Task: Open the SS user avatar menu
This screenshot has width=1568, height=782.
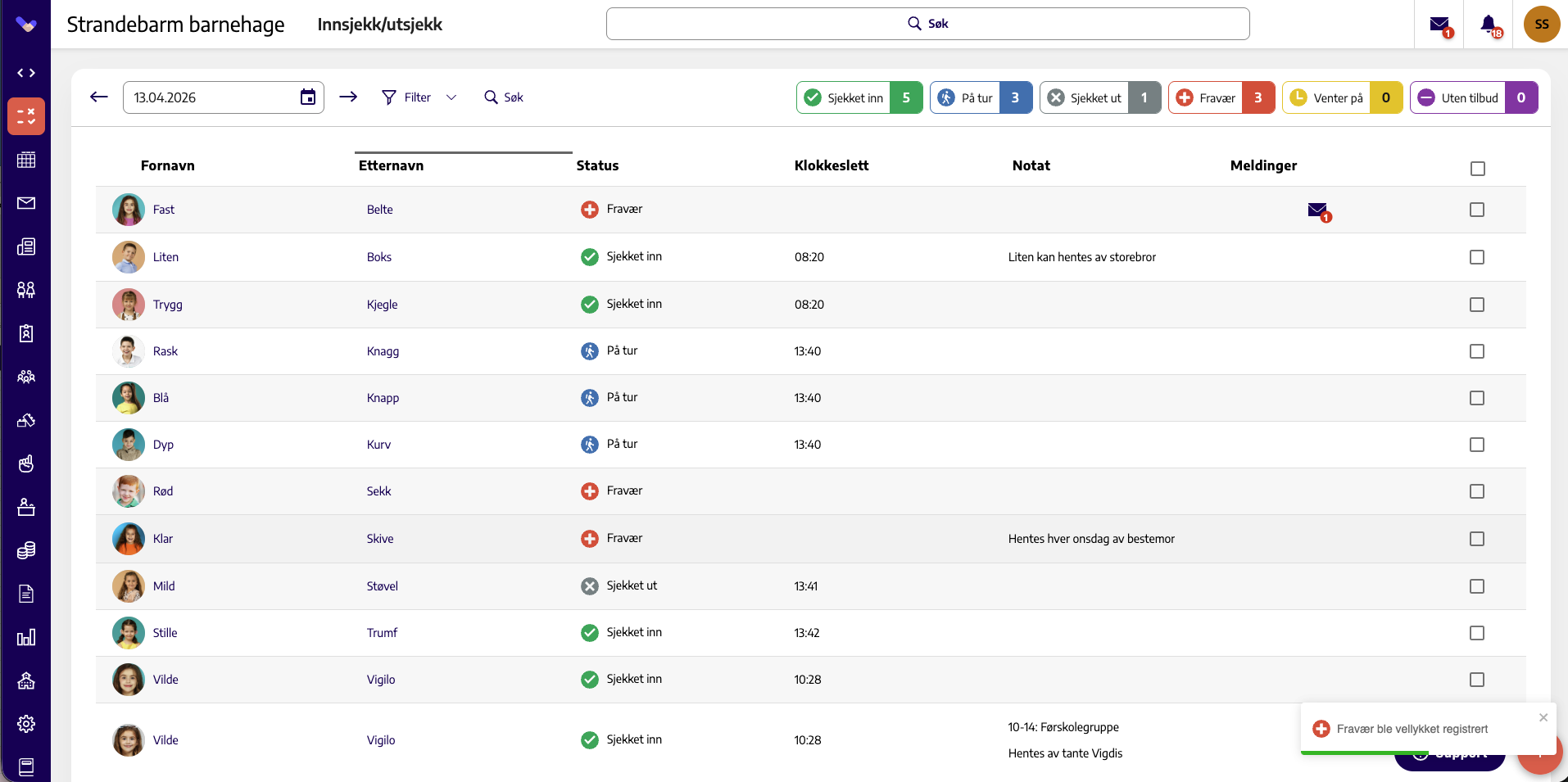Action: pos(1541,25)
